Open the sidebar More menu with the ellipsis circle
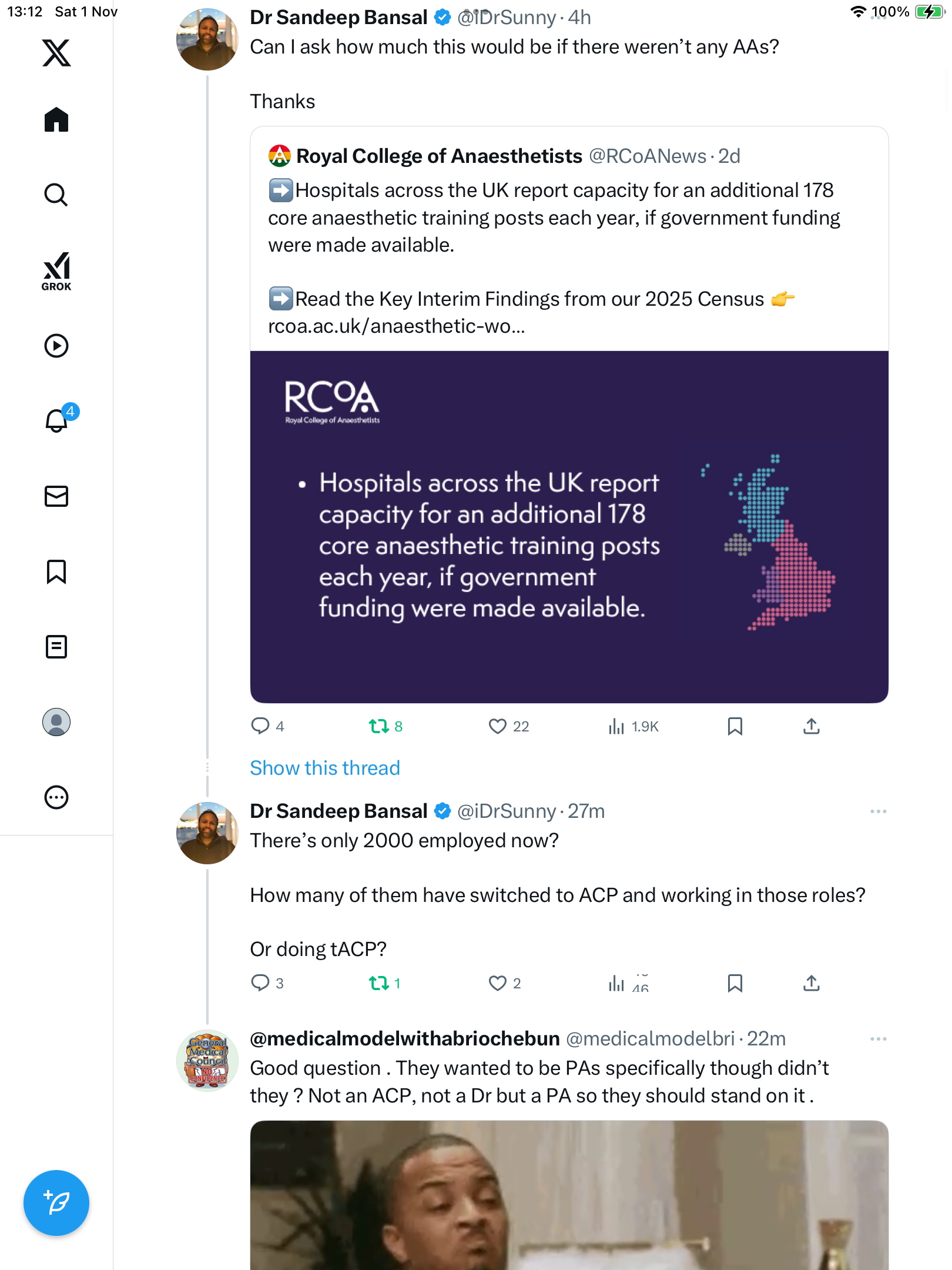Image resolution: width=952 pixels, height=1270 pixels. coord(56,797)
